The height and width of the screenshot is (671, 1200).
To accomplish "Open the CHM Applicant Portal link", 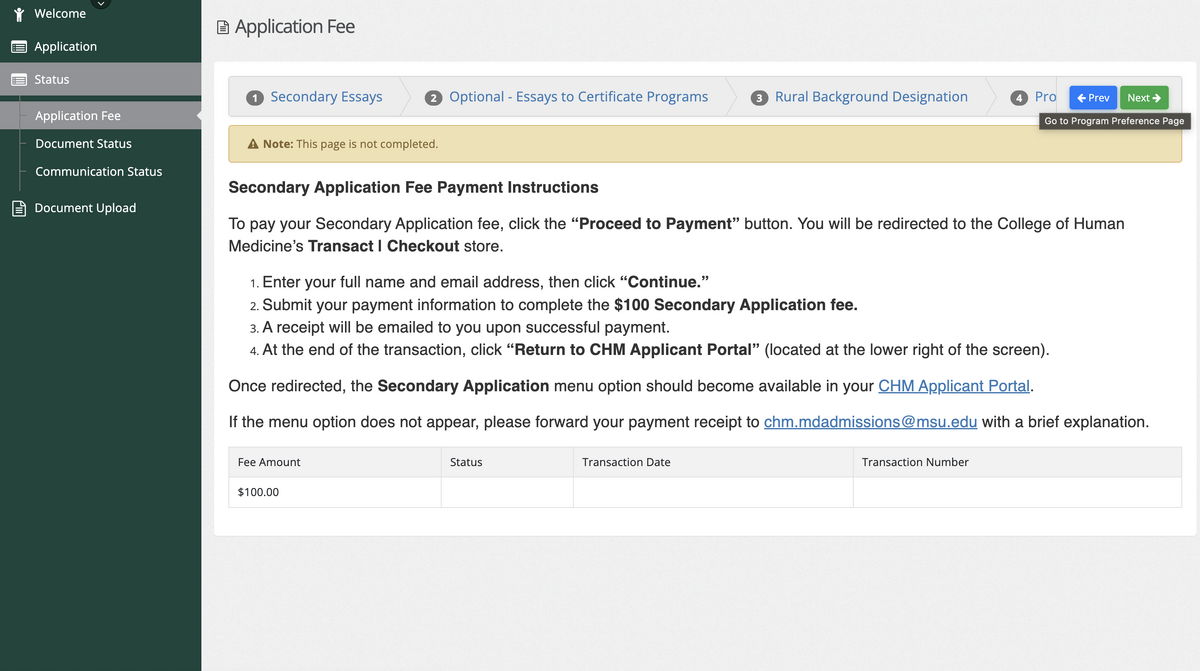I will pos(953,386).
